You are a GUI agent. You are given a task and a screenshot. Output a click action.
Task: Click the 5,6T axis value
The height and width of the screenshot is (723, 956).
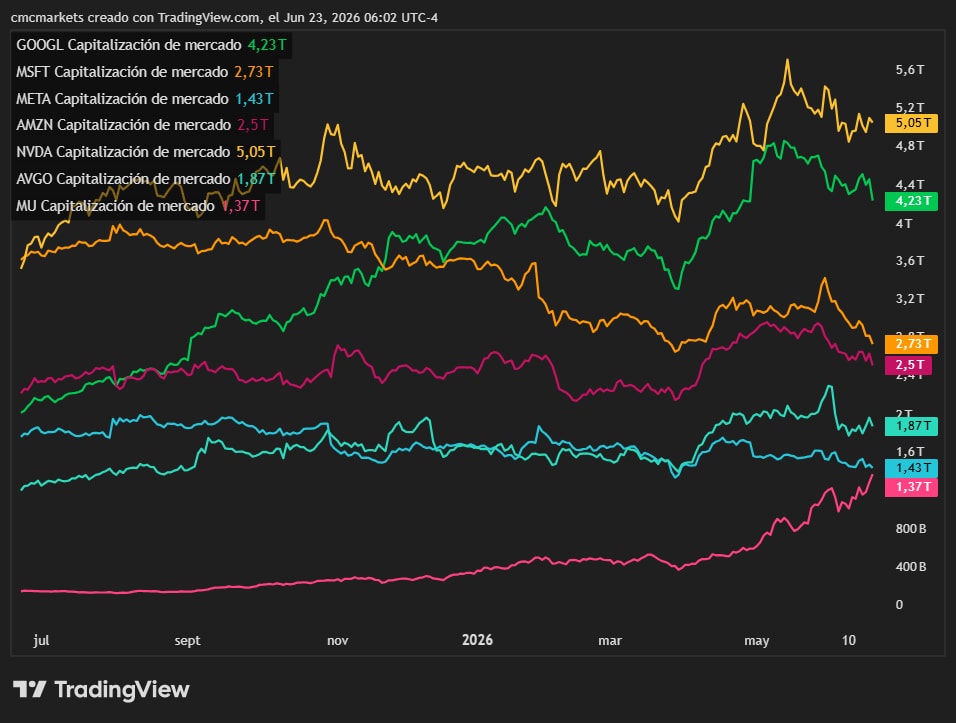[x=910, y=70]
